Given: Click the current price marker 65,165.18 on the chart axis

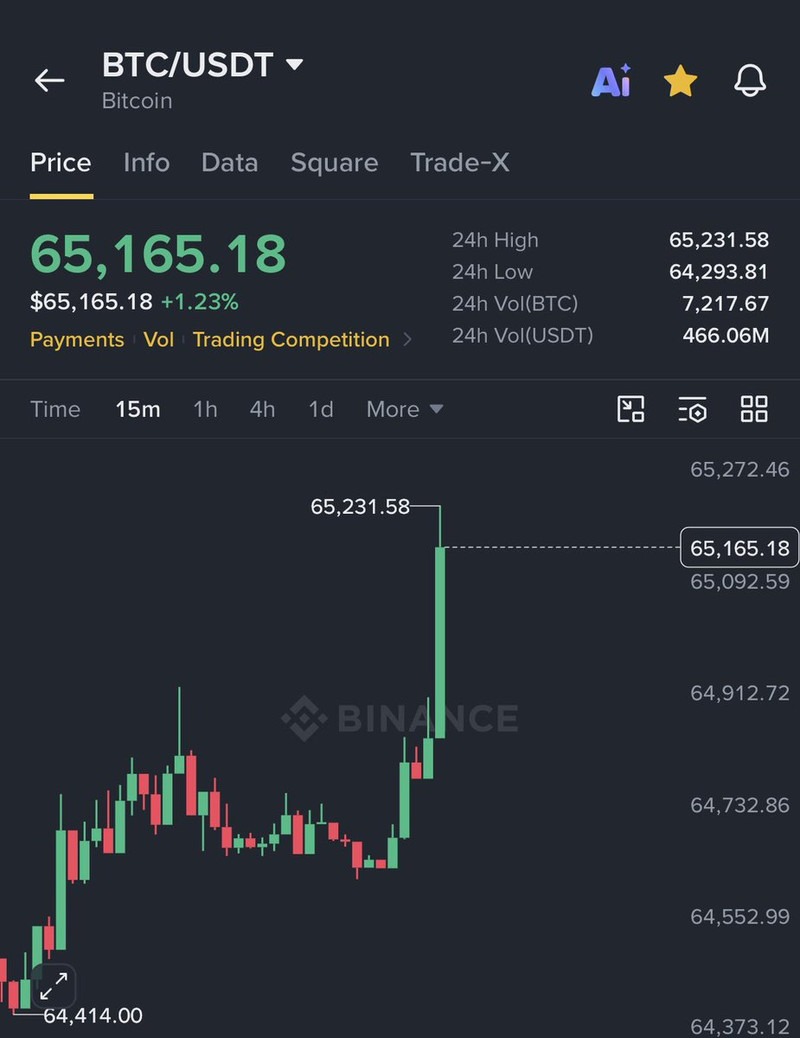Looking at the screenshot, I should [740, 548].
